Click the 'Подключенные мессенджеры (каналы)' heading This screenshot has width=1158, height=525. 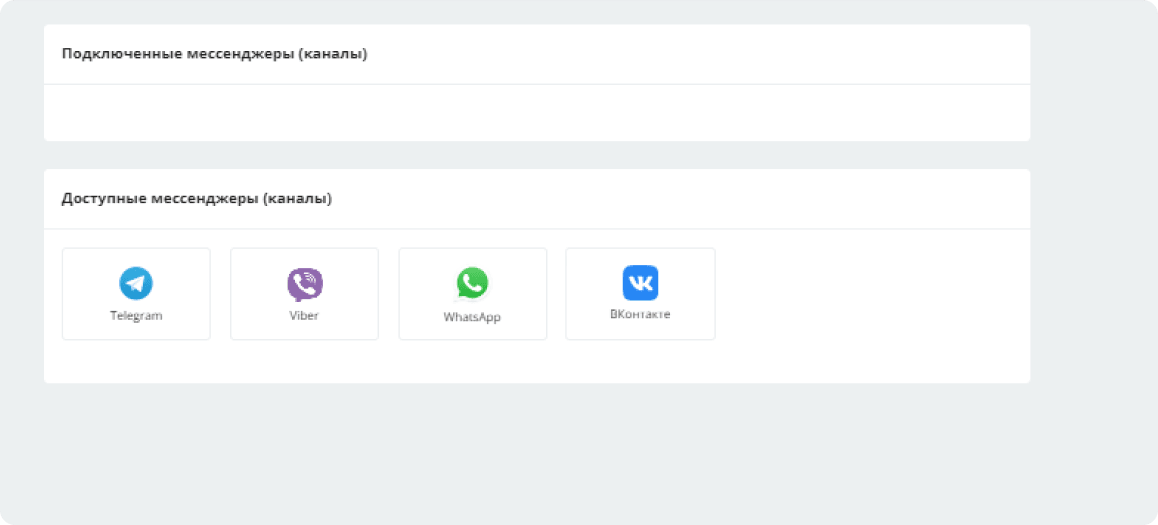(214, 55)
